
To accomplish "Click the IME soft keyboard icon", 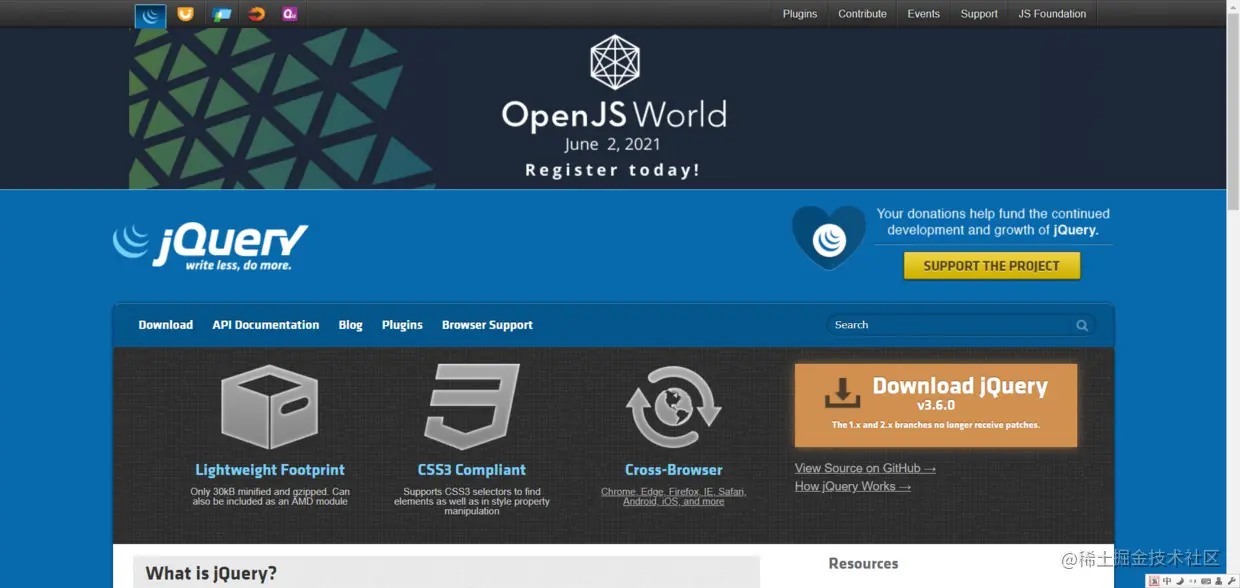I will click(x=1206, y=581).
